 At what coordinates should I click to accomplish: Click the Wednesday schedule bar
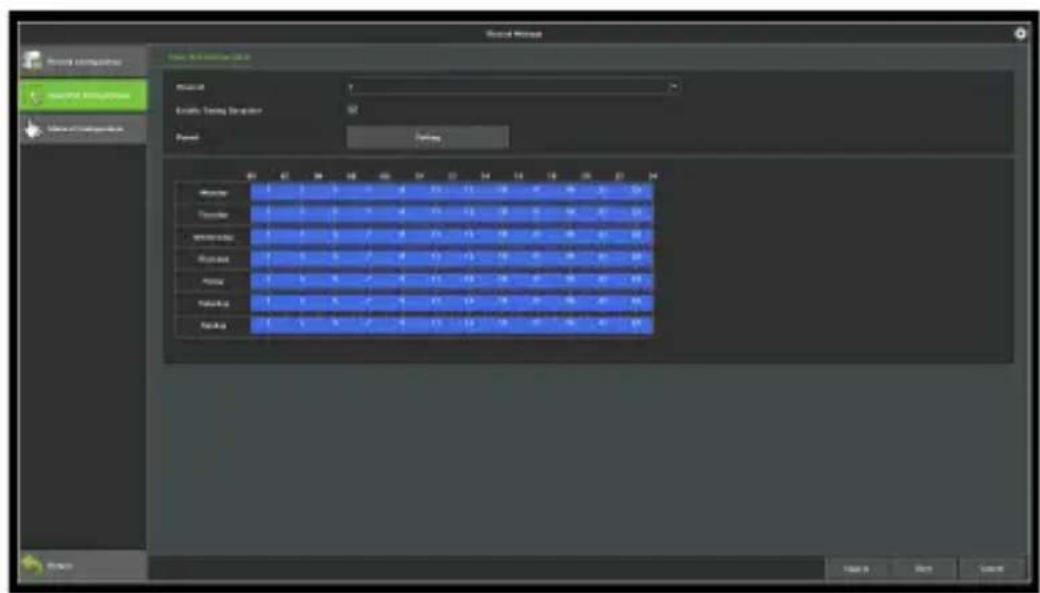coord(452,237)
